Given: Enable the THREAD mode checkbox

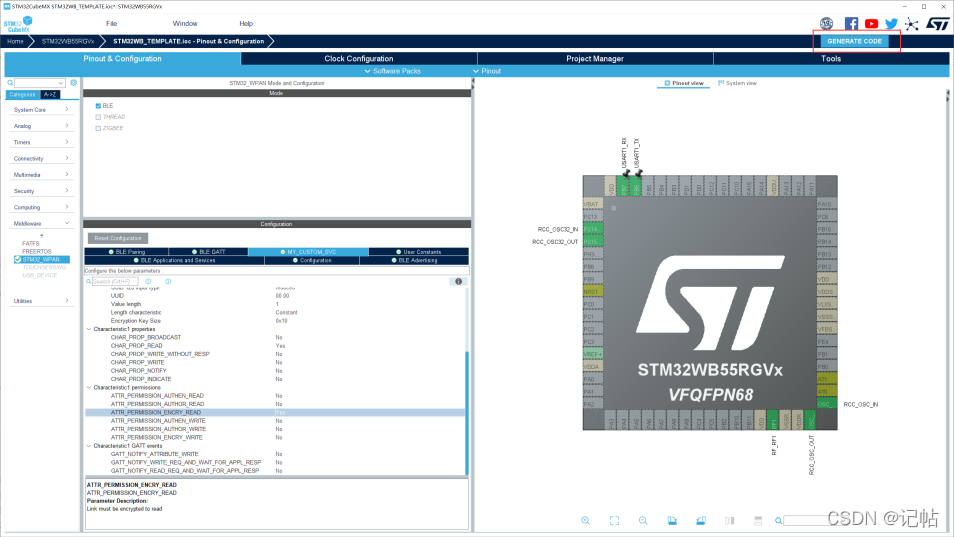Looking at the screenshot, I should (98, 117).
